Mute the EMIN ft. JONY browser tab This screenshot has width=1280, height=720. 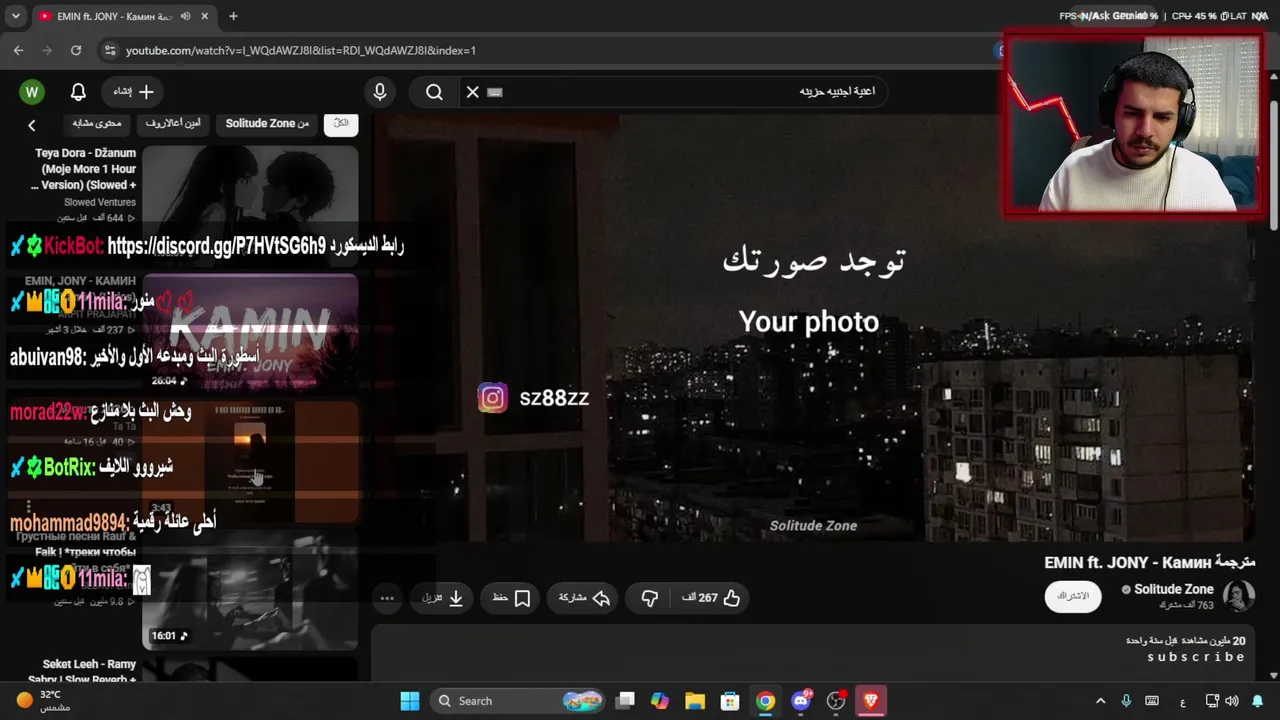[x=185, y=16]
